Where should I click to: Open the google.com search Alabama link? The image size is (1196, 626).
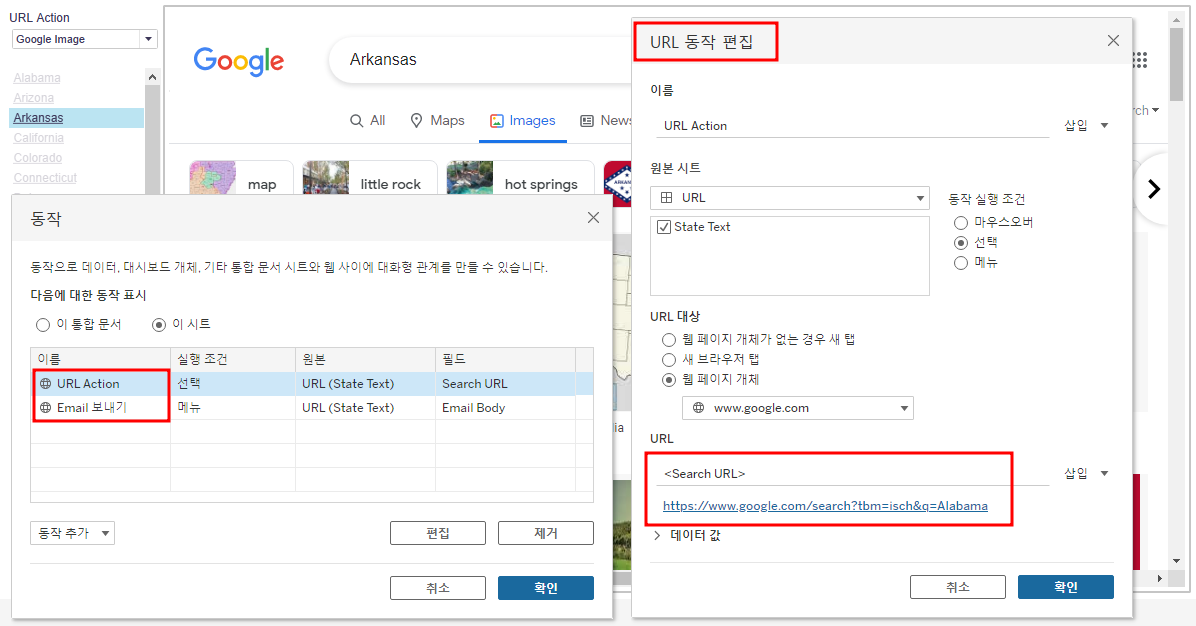pyautogui.click(x=825, y=506)
